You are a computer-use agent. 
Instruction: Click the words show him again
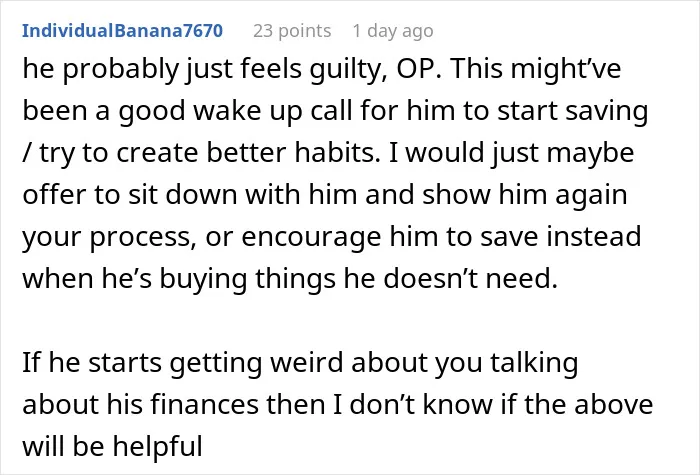525,195
